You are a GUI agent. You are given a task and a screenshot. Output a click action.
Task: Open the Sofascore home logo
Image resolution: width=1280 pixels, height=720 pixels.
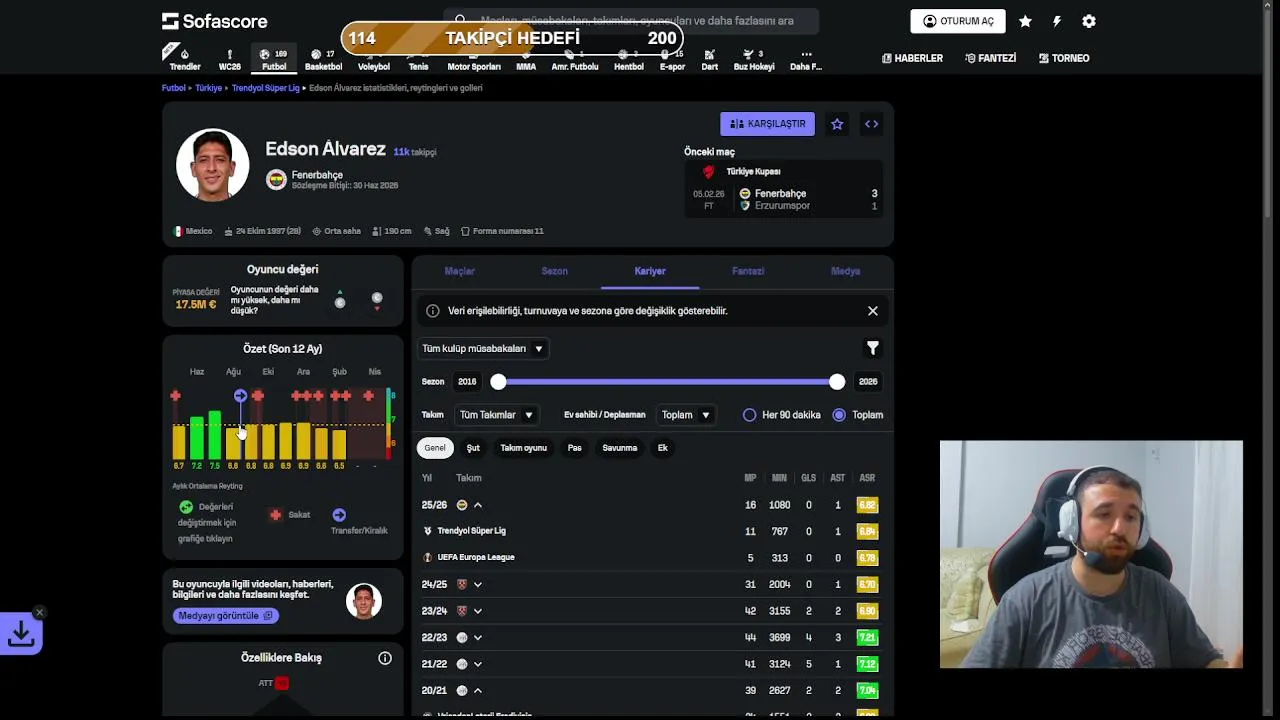[x=214, y=21]
